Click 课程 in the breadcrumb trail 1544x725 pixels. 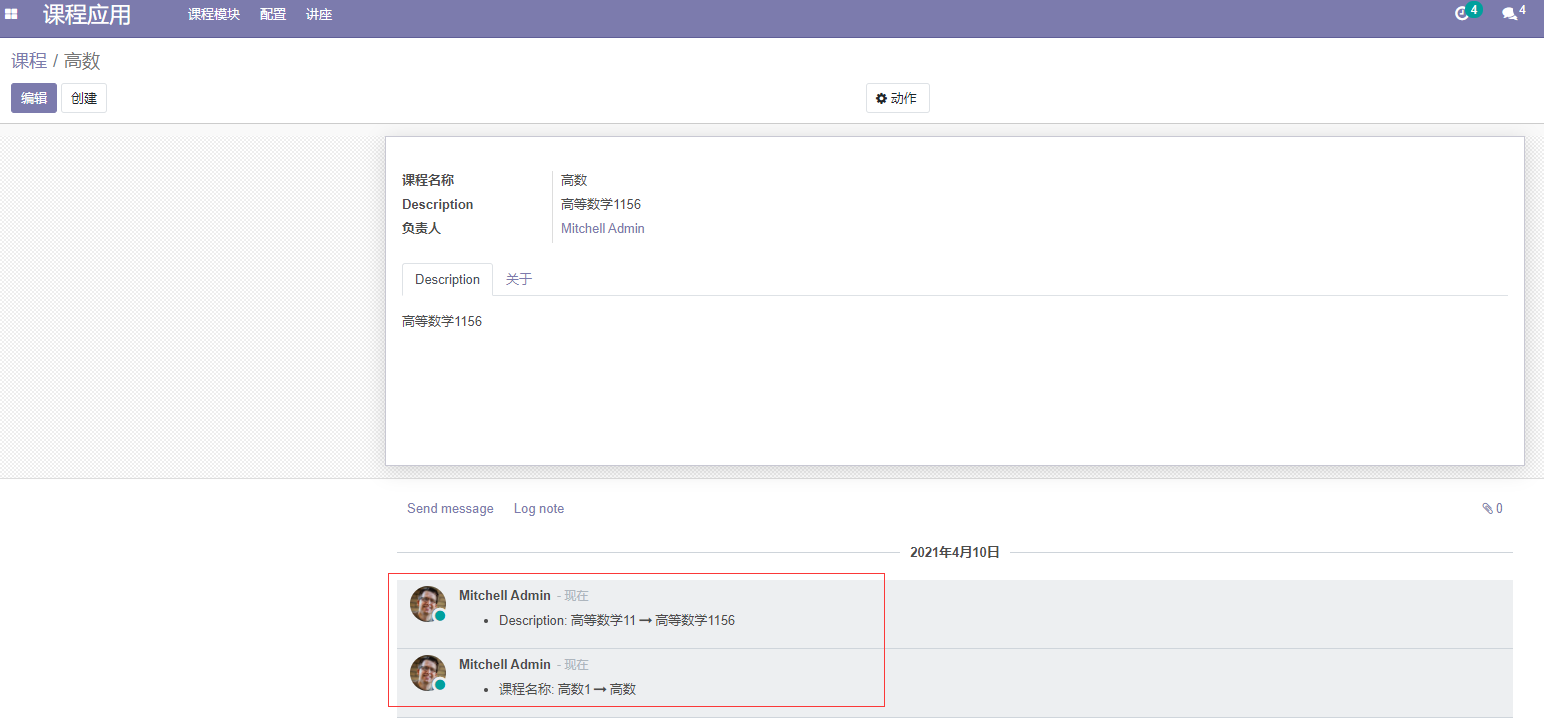pos(27,61)
